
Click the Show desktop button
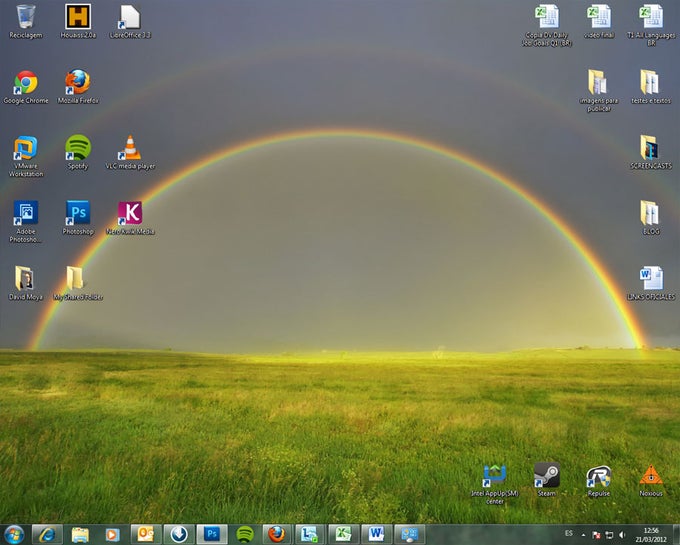pyautogui.click(x=676, y=535)
